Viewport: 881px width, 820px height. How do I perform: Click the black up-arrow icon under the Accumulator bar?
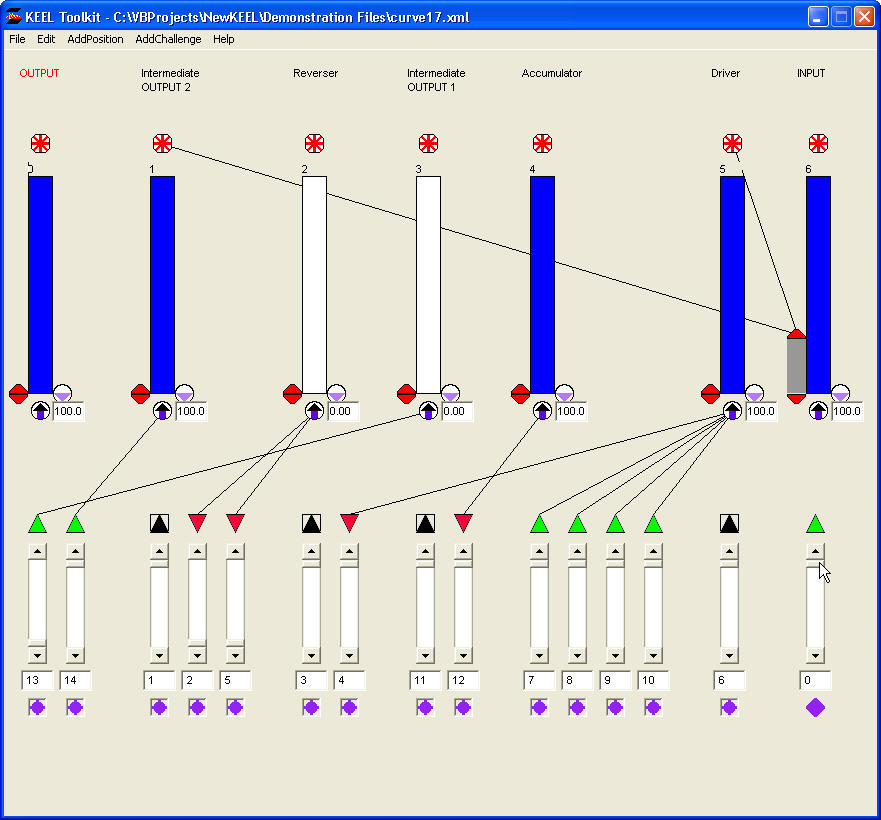(x=542, y=411)
